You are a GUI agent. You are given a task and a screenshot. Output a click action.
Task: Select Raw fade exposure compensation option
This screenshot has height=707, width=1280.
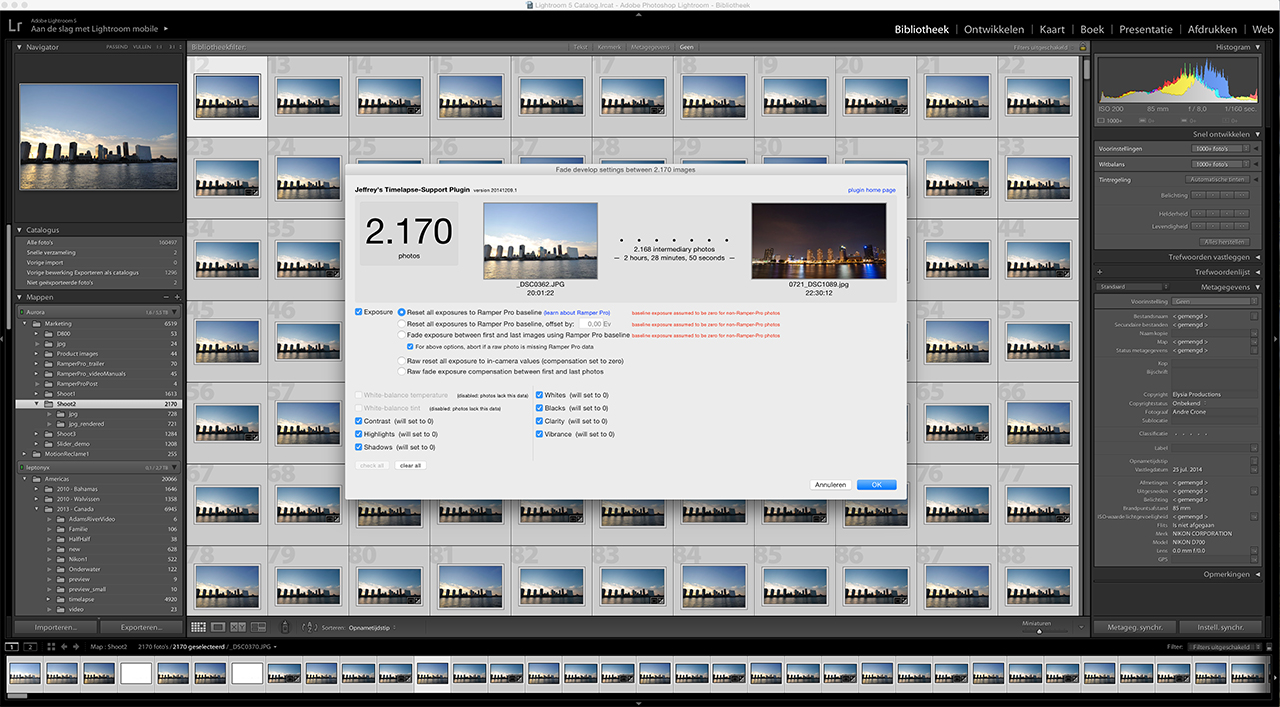402,371
